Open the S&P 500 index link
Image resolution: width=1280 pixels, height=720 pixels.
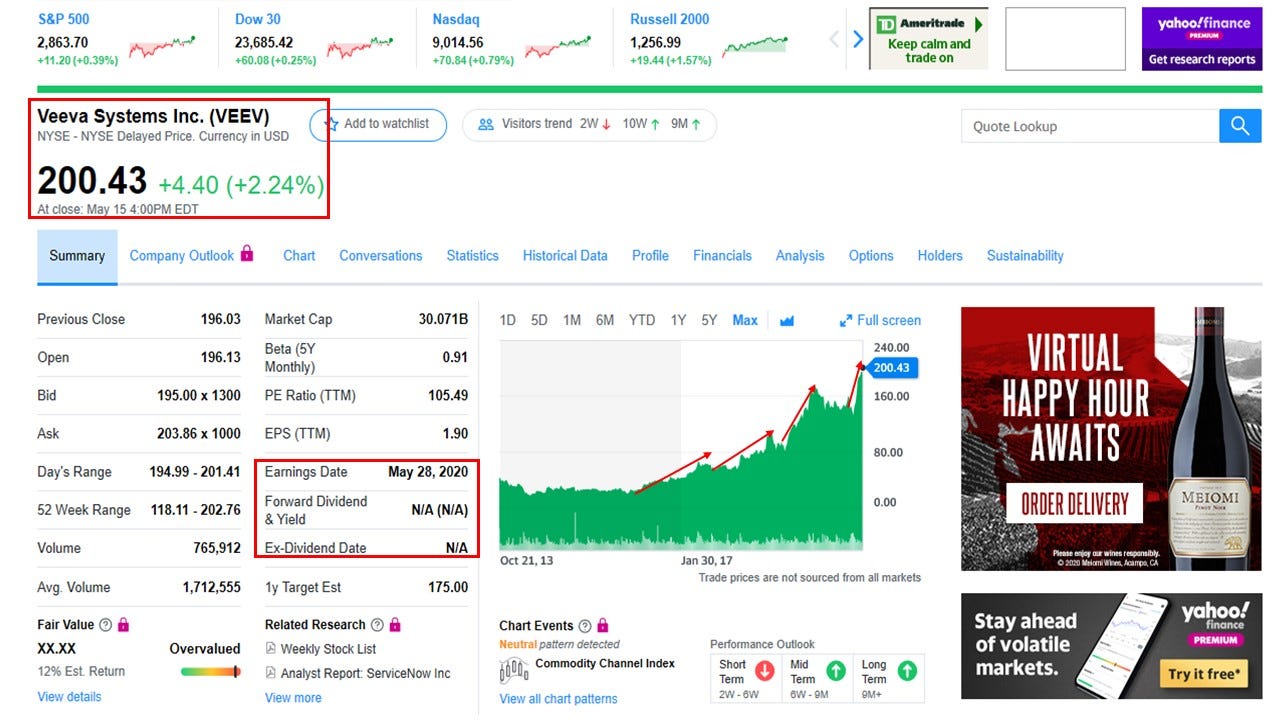tap(63, 19)
